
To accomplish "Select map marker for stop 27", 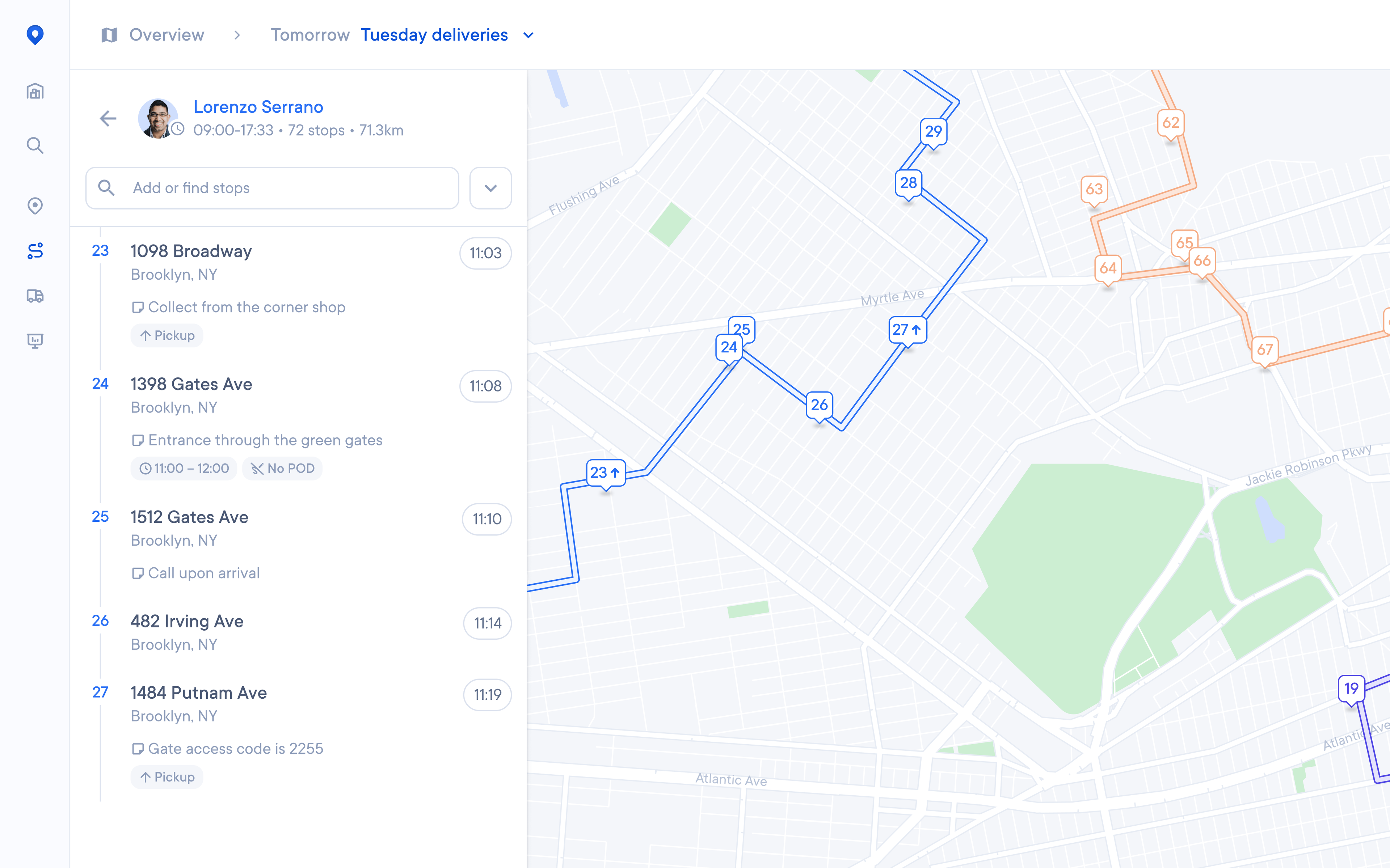I will click(x=907, y=331).
